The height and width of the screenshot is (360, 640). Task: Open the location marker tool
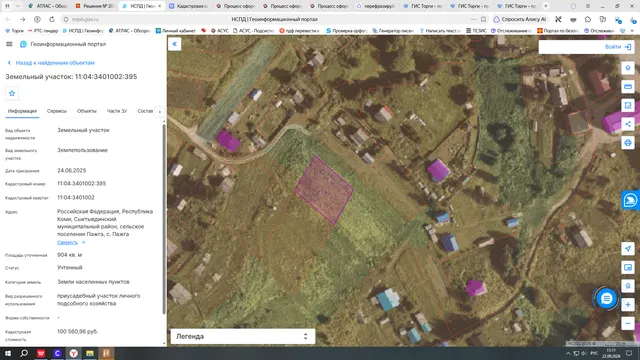pos(628,68)
